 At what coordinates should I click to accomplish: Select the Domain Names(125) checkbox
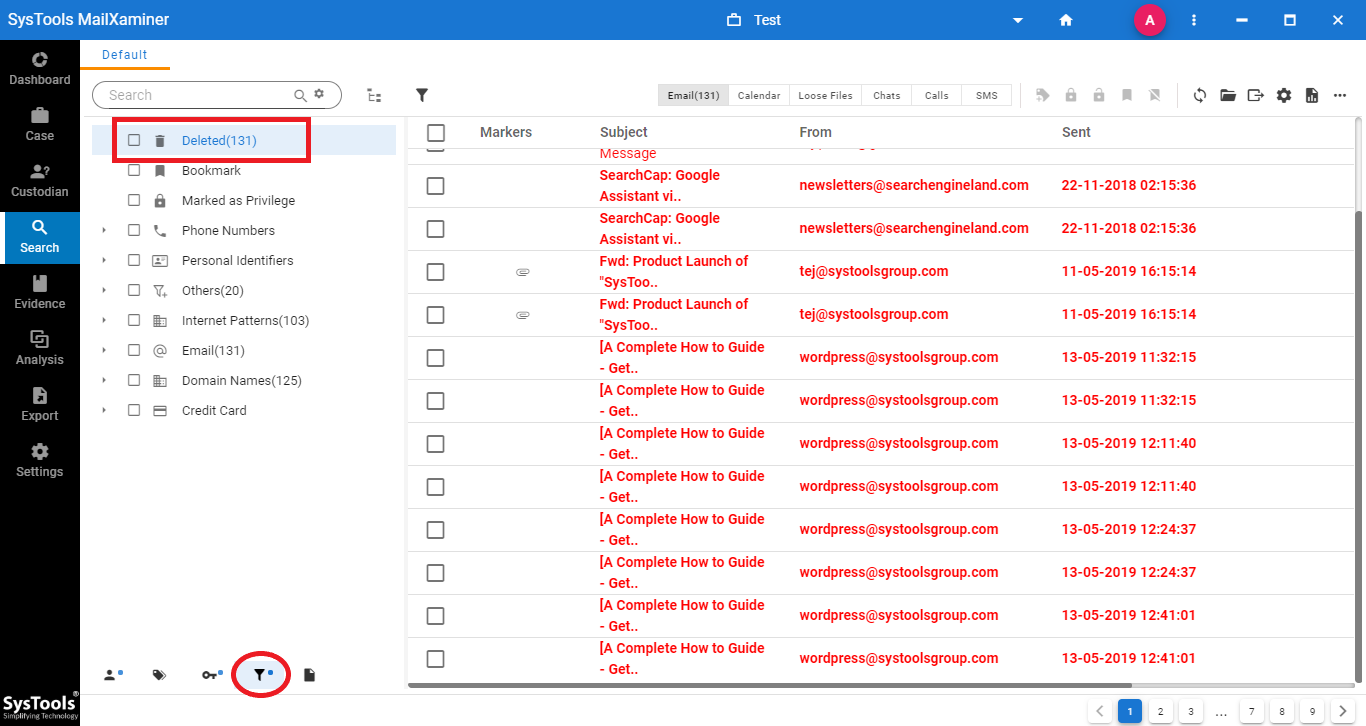134,380
